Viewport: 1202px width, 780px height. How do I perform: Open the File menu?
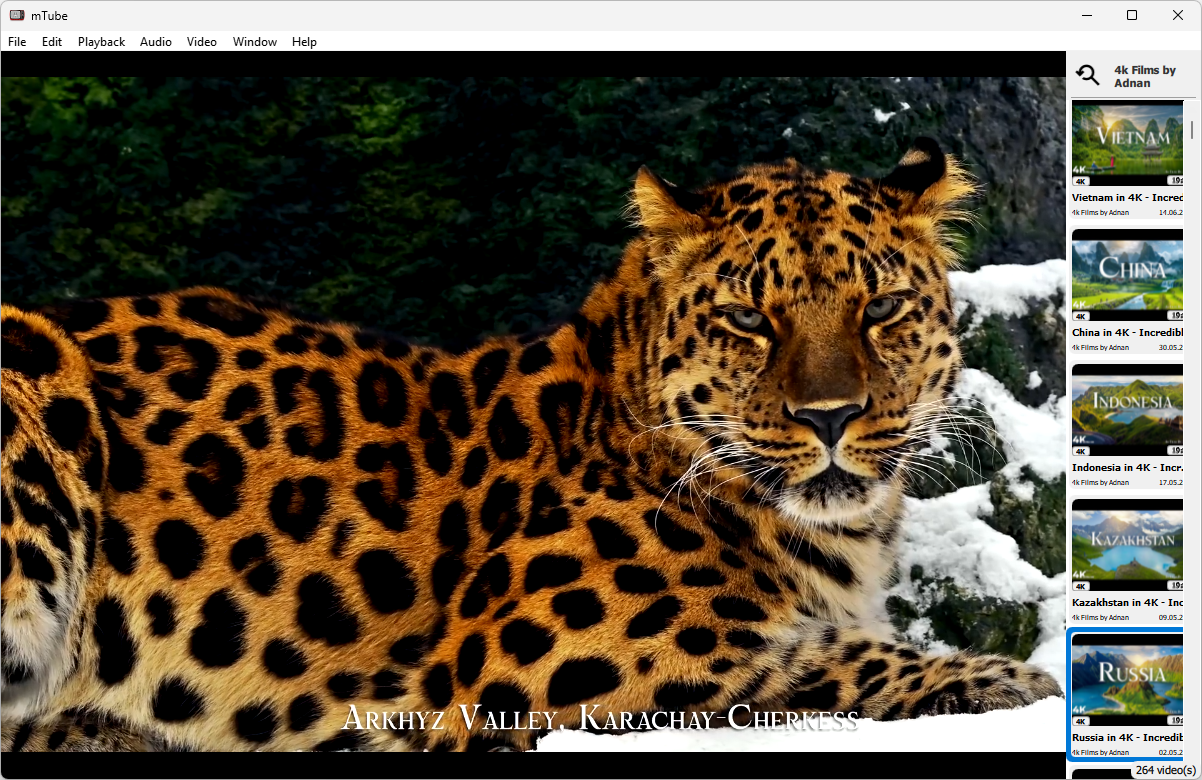(x=17, y=42)
